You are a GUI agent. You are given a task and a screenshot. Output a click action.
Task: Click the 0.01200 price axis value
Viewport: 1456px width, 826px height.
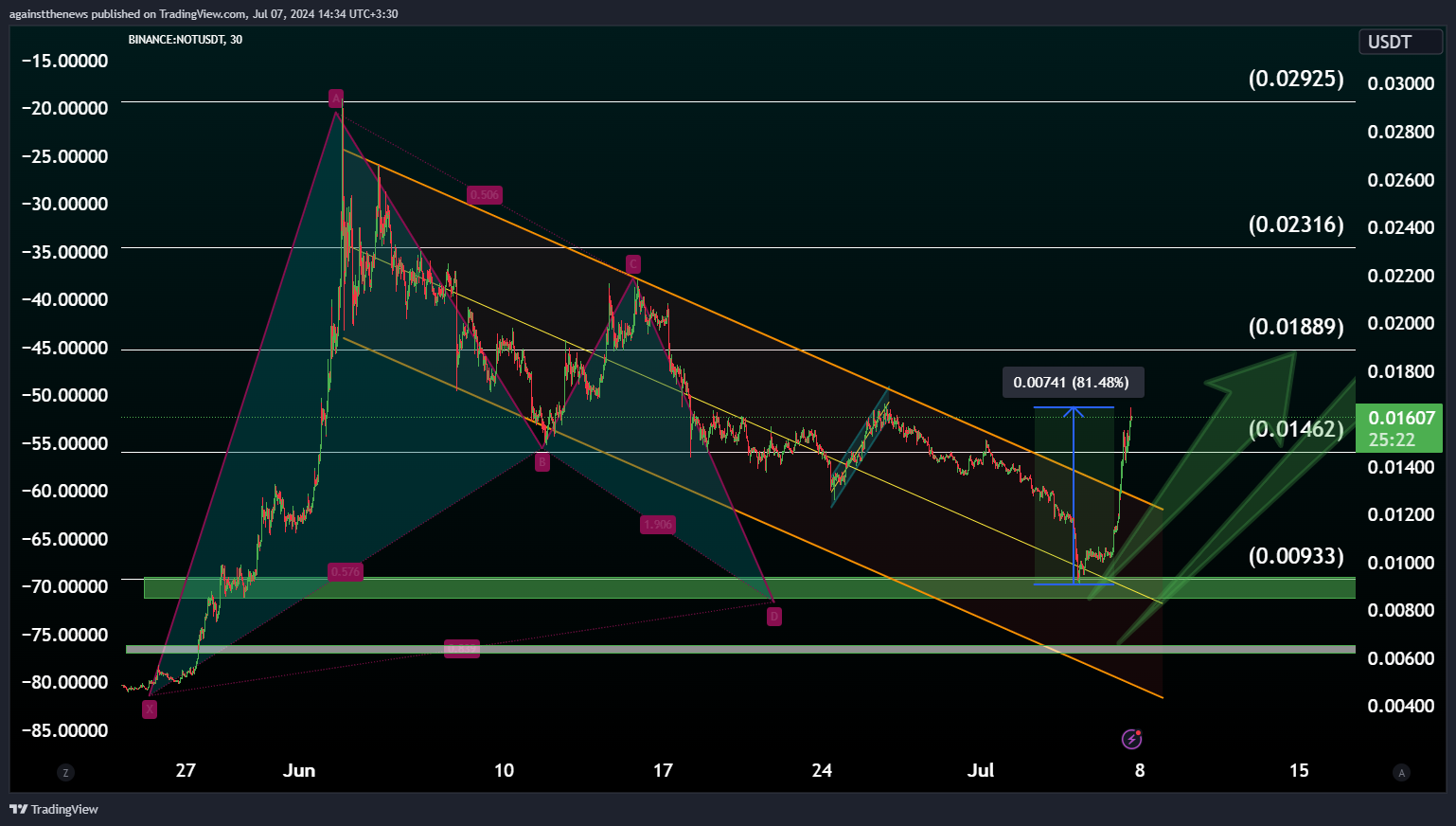[1401, 514]
